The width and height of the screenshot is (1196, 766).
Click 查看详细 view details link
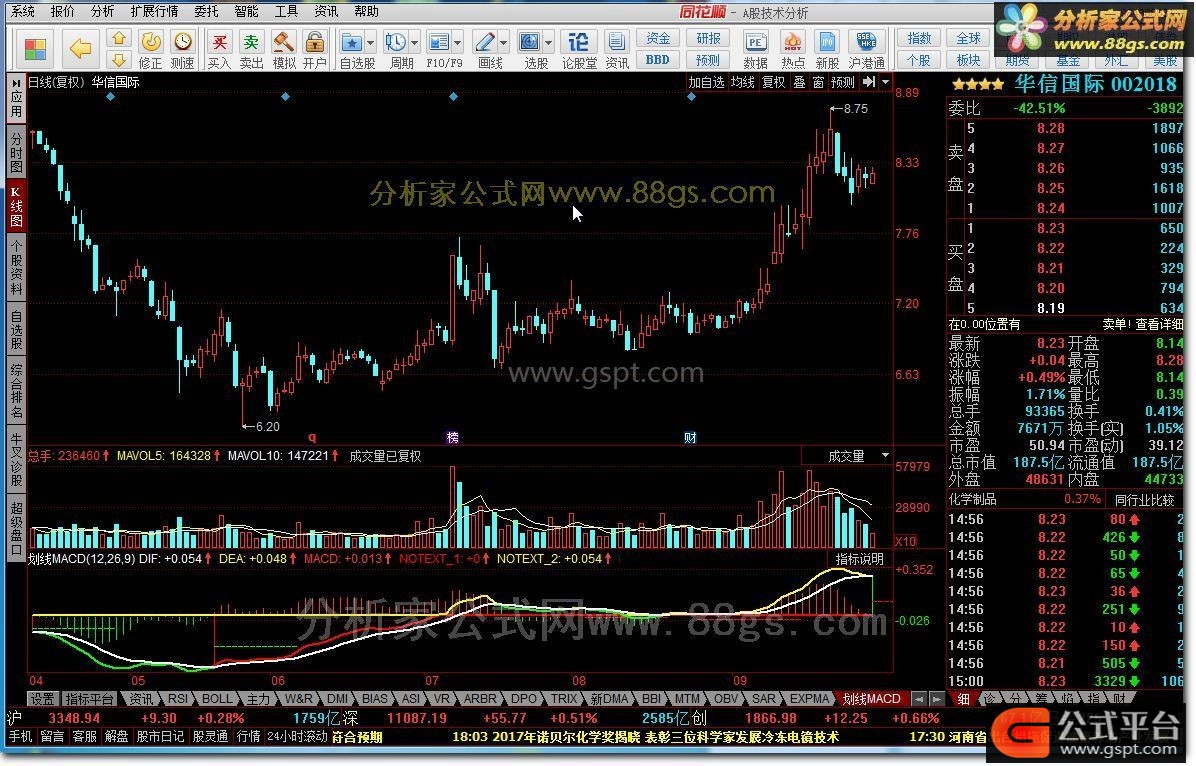coord(1159,324)
